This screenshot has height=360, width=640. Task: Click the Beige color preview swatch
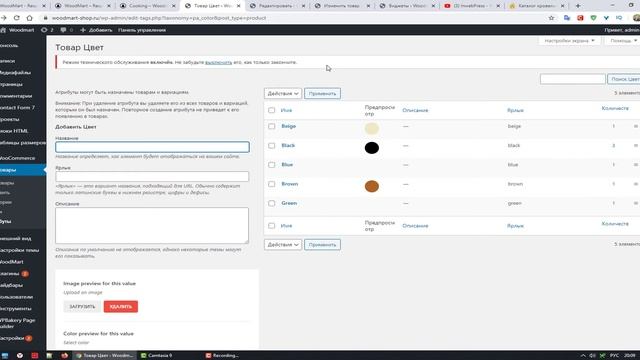click(x=372, y=129)
